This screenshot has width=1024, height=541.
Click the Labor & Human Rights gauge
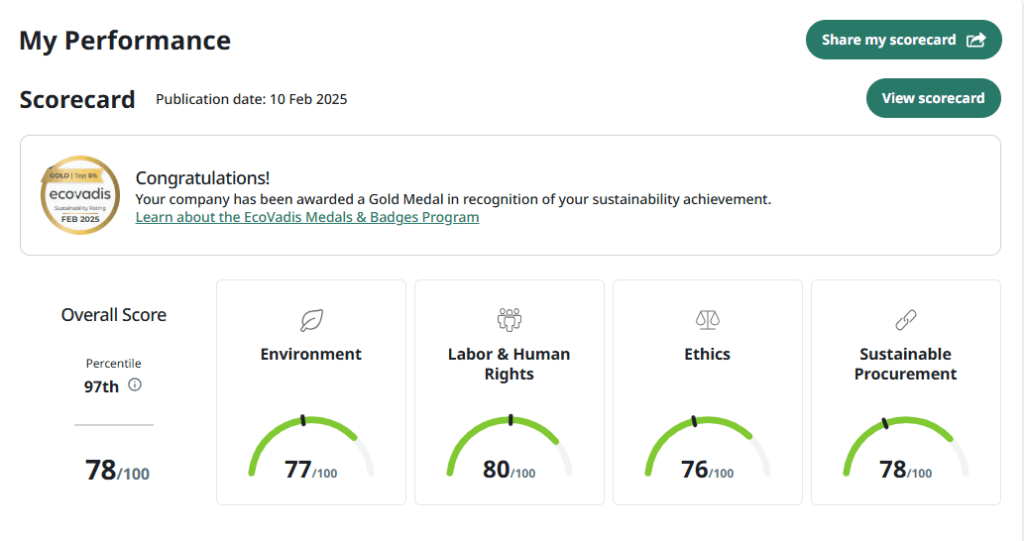[509, 448]
